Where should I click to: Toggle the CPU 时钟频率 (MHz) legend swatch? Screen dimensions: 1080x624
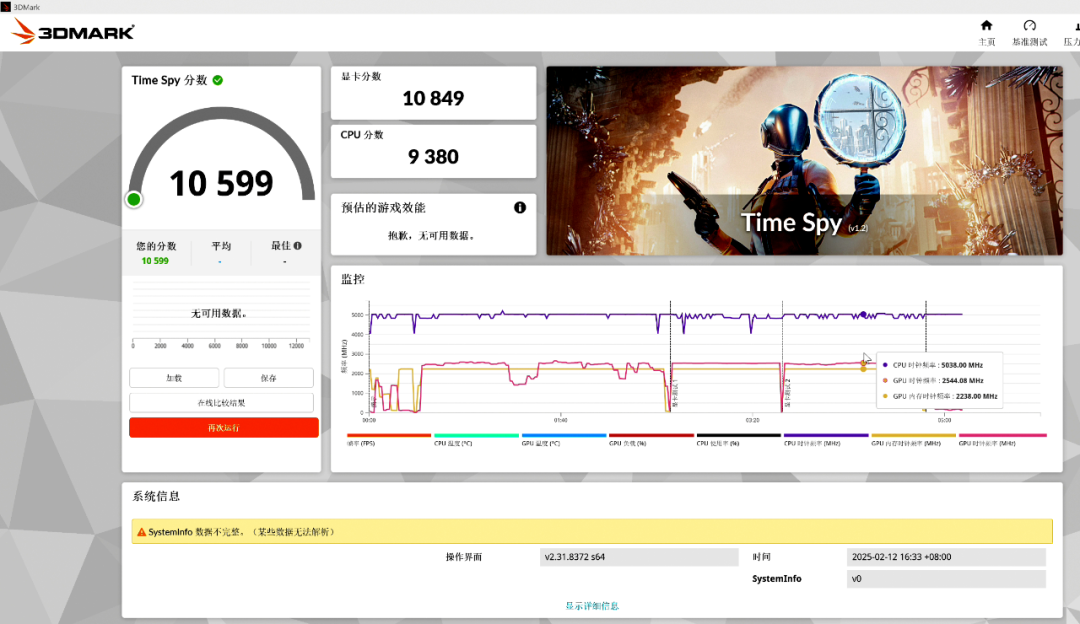click(827, 435)
